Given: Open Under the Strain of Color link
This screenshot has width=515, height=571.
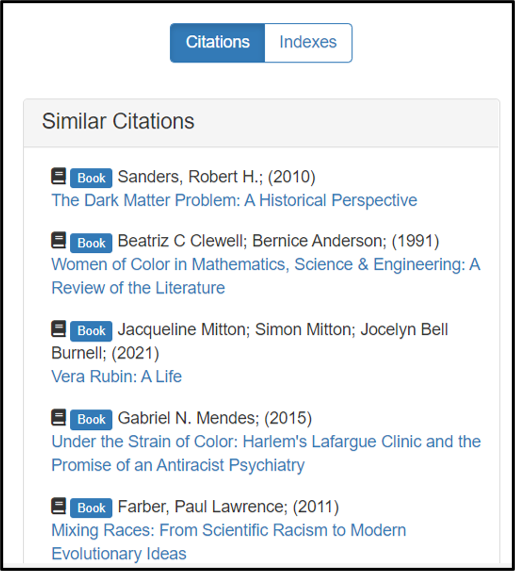Looking at the screenshot, I should click(x=266, y=453).
